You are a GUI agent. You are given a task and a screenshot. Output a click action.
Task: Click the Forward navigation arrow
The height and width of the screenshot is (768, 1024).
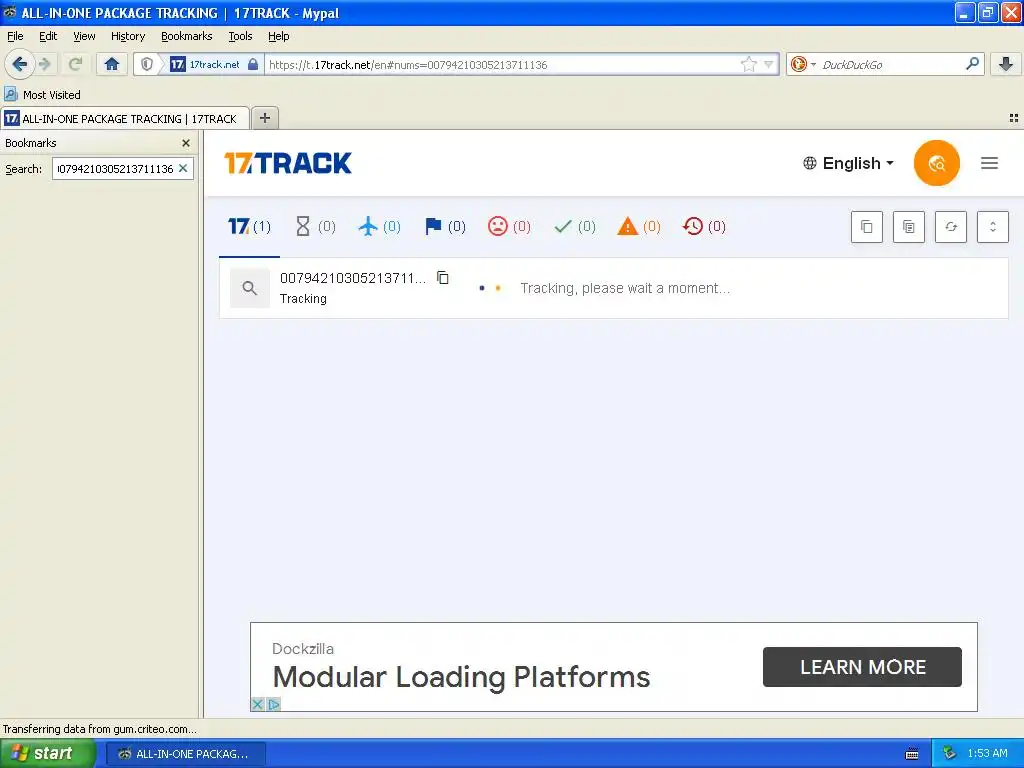point(45,64)
